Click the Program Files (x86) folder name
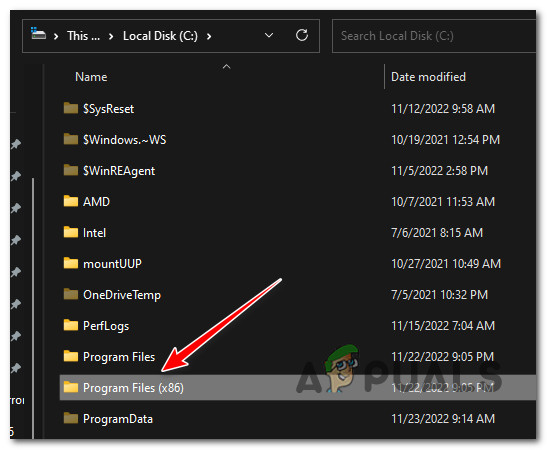This screenshot has width=547, height=450. click(x=133, y=388)
